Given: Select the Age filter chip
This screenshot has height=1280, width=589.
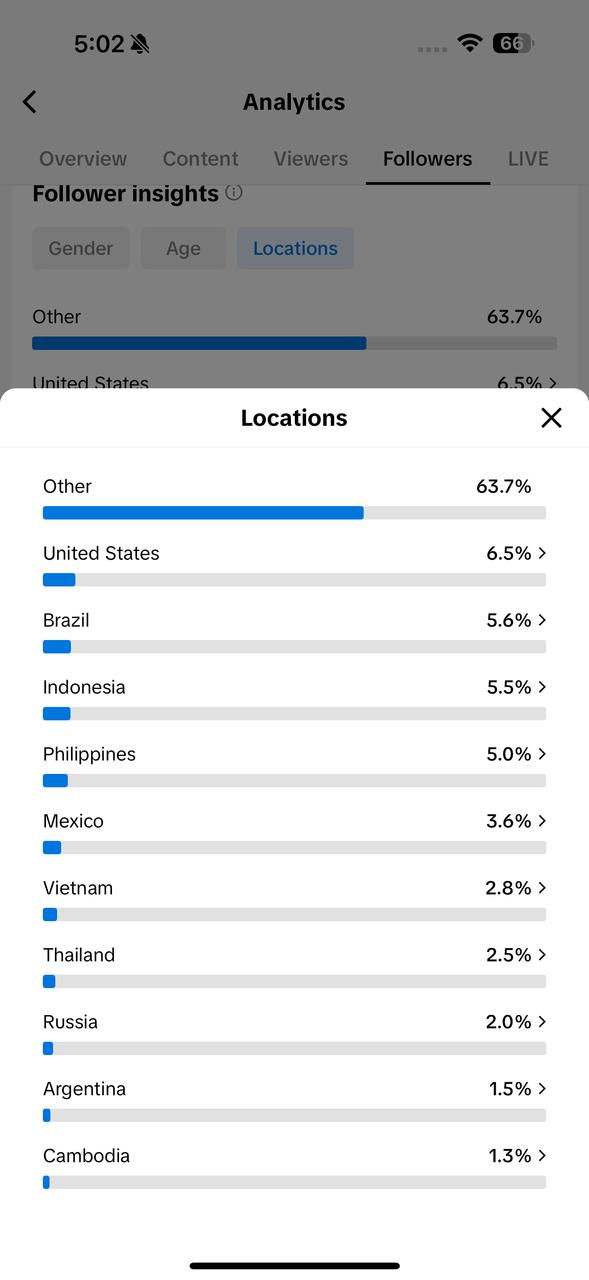Looking at the screenshot, I should (183, 248).
